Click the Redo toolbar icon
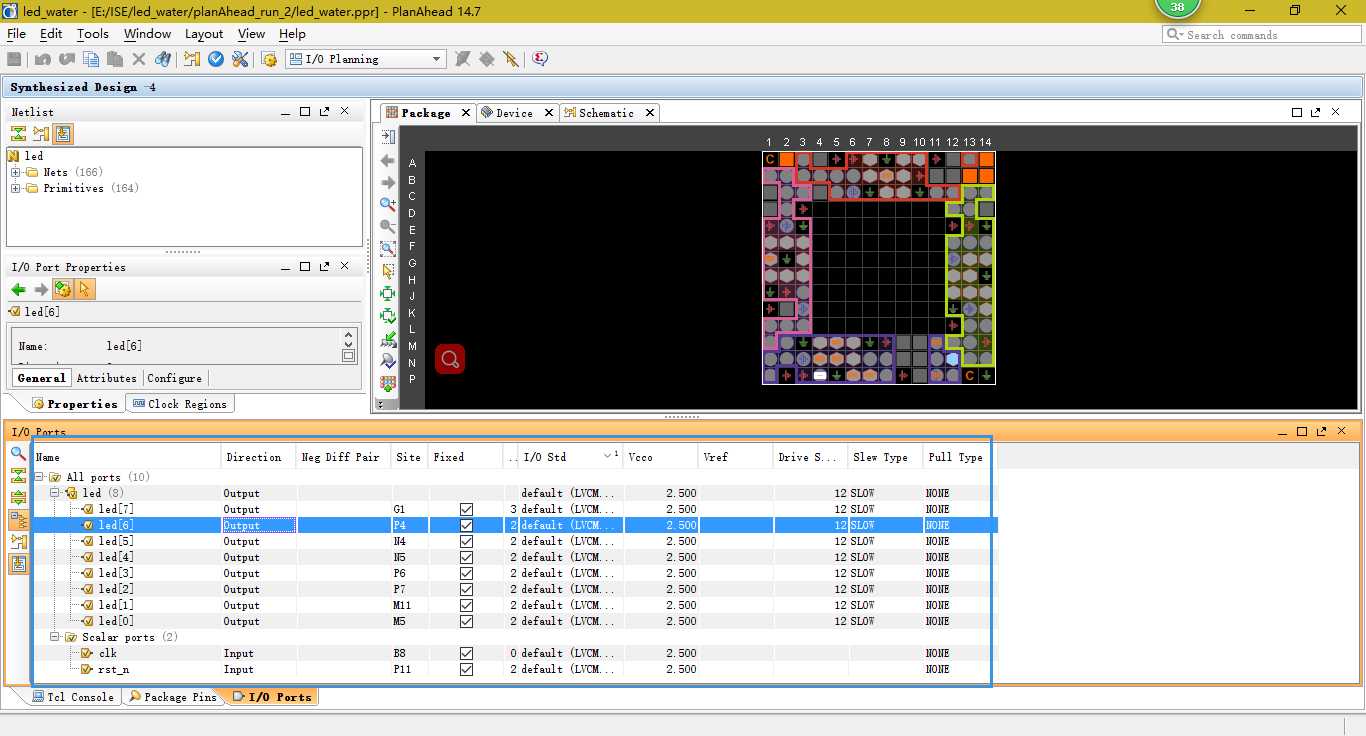 click(x=67, y=59)
